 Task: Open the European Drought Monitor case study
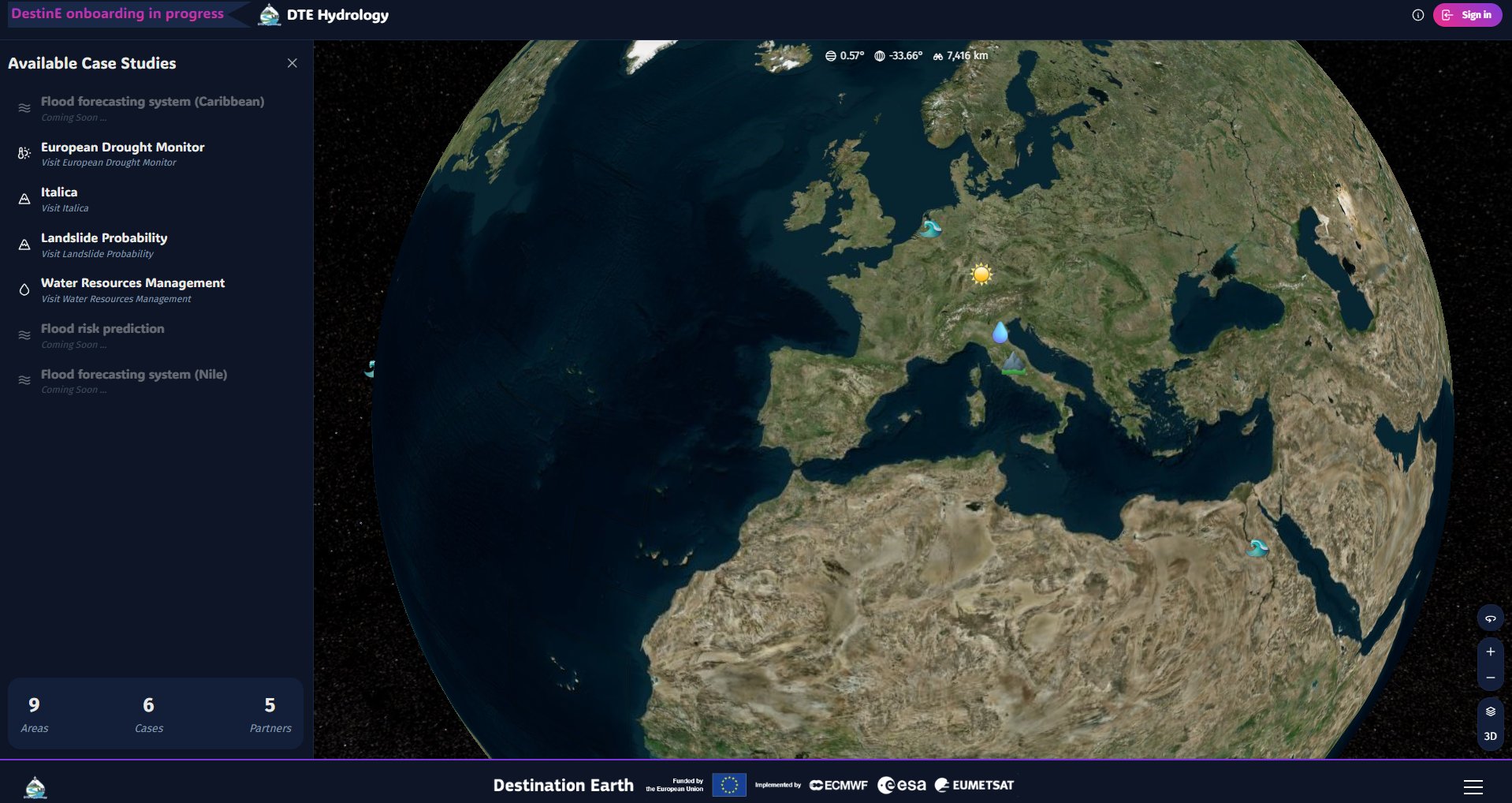156,154
